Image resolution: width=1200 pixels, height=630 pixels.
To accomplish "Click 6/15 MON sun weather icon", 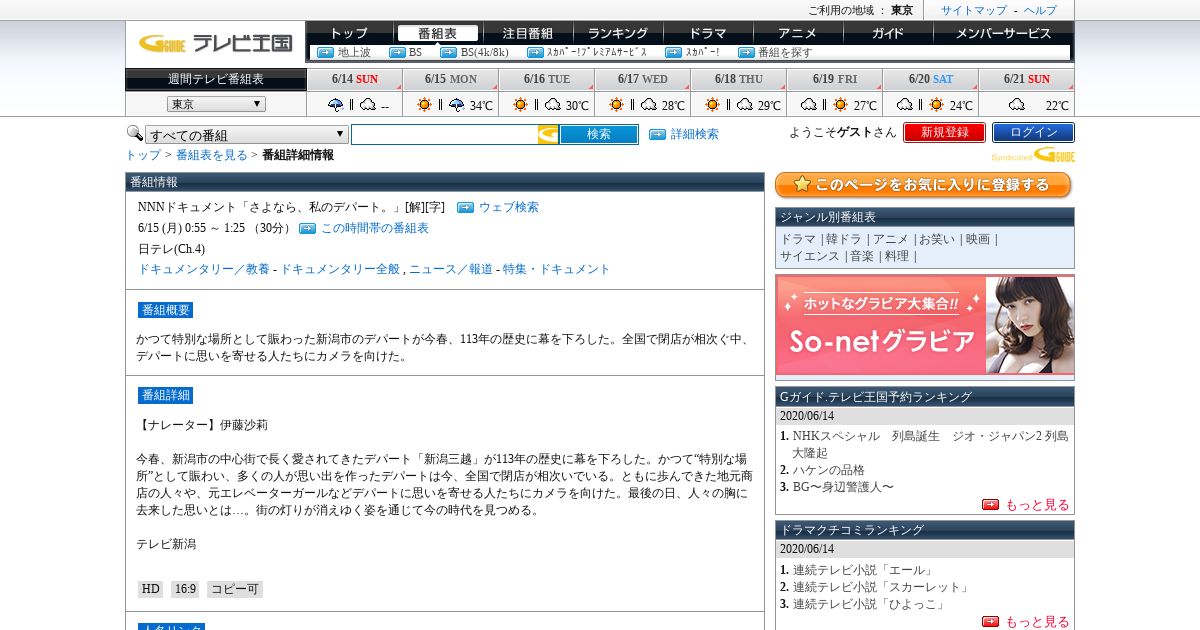I will tap(425, 104).
